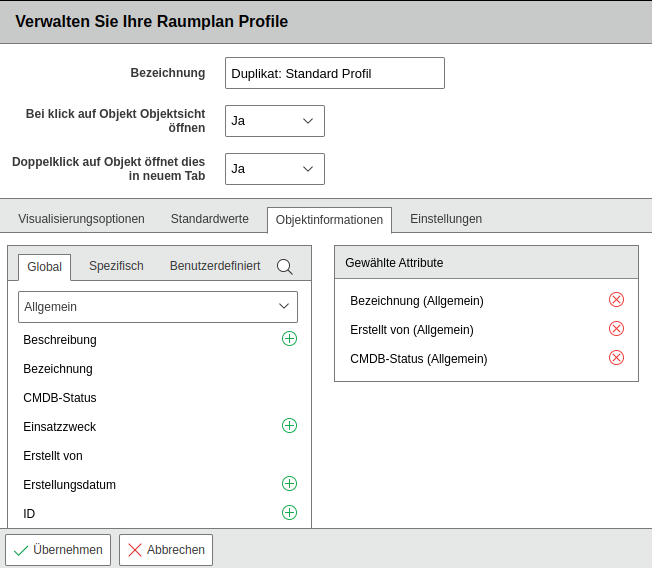This screenshot has height=568, width=652.
Task: Click Einsatzzweck list entry
Action: [x=59, y=427]
